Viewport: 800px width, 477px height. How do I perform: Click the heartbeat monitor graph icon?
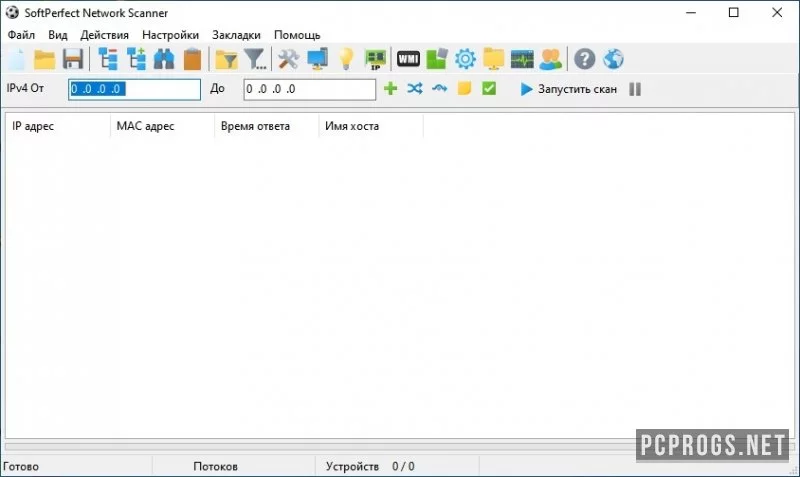[522, 59]
